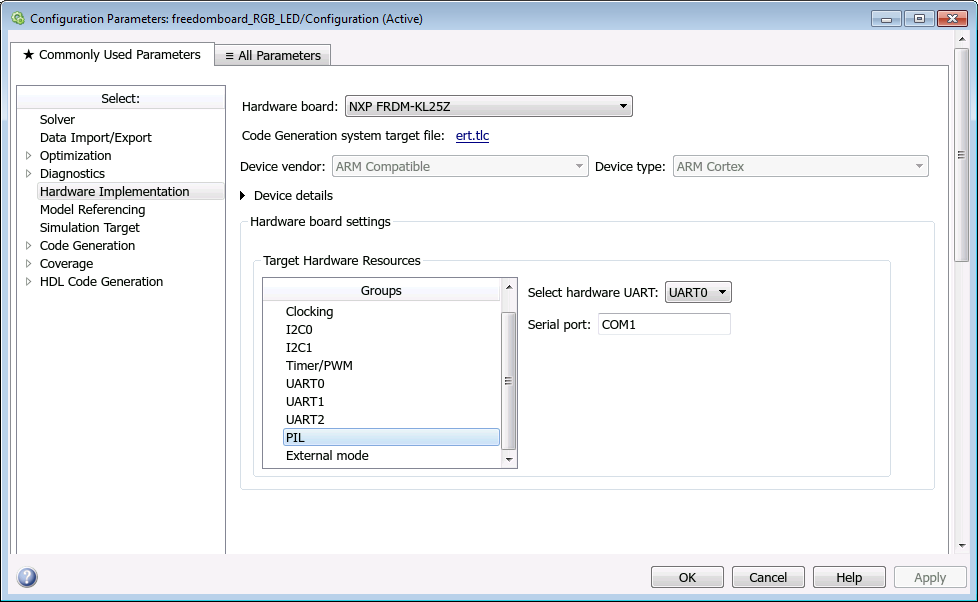Select the Timer/PWM group
978x602 pixels.
[319, 365]
